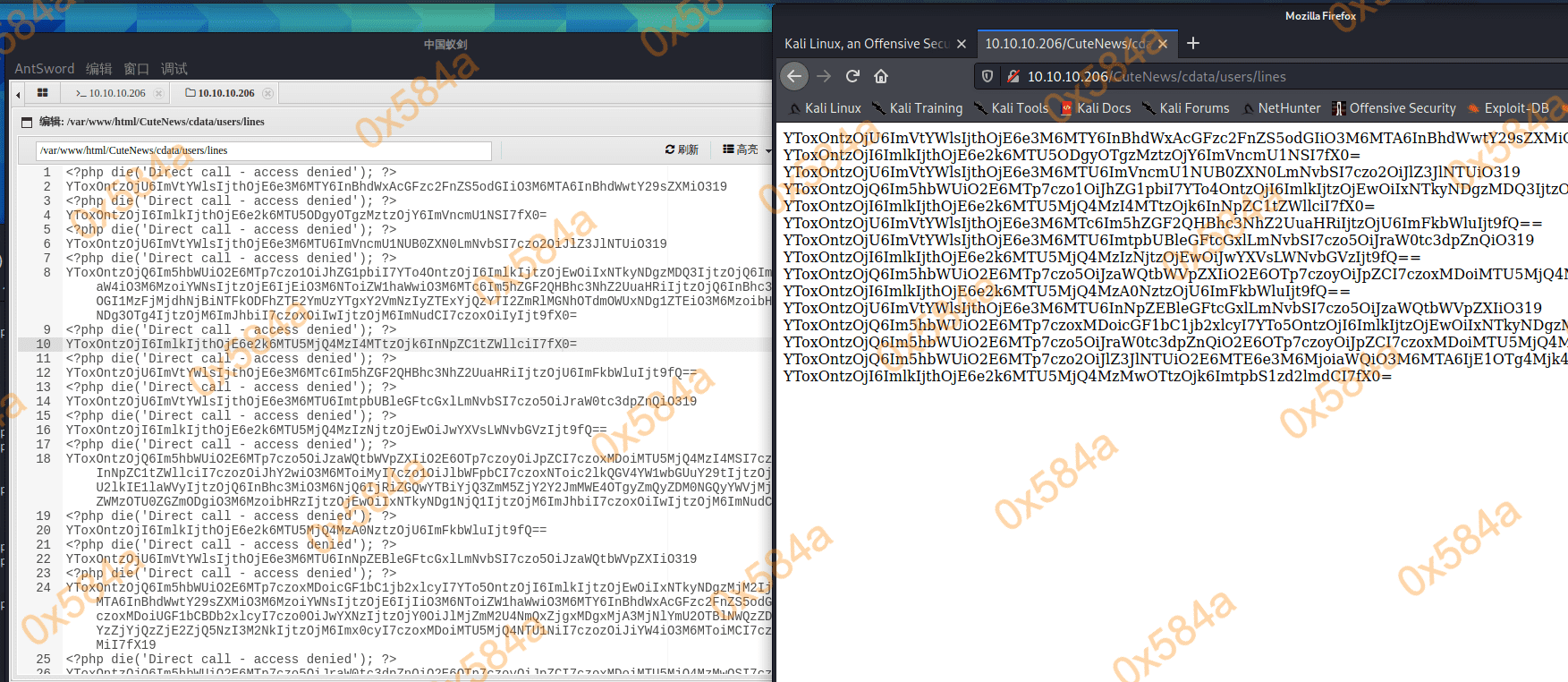Switch to Kali Linux Firefox tab
Image resolution: width=1568 pixels, height=682 pixels.
(x=866, y=44)
